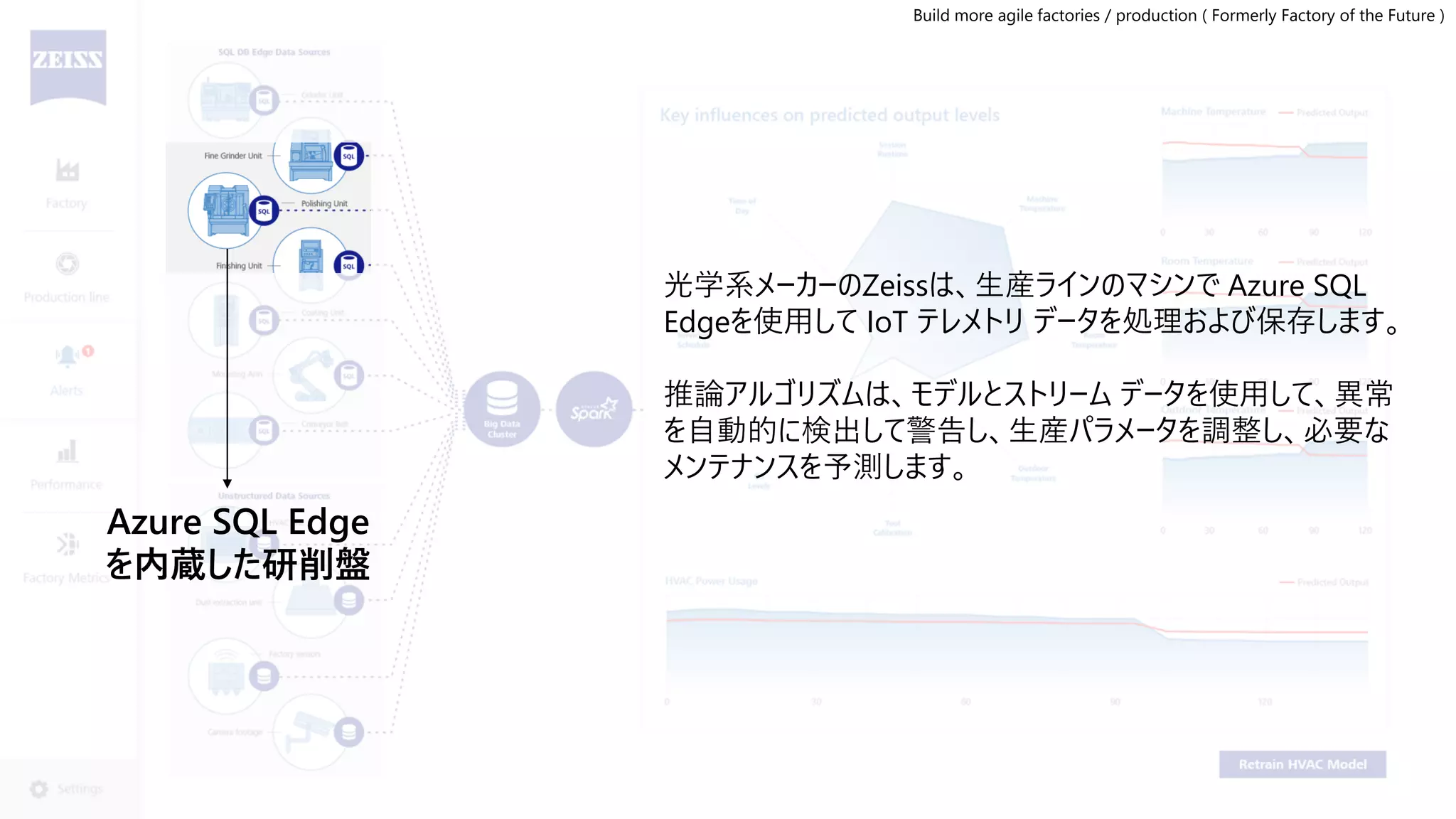Open the Factory Metrics sidebar item
This screenshot has width=1456, height=819.
click(x=67, y=559)
